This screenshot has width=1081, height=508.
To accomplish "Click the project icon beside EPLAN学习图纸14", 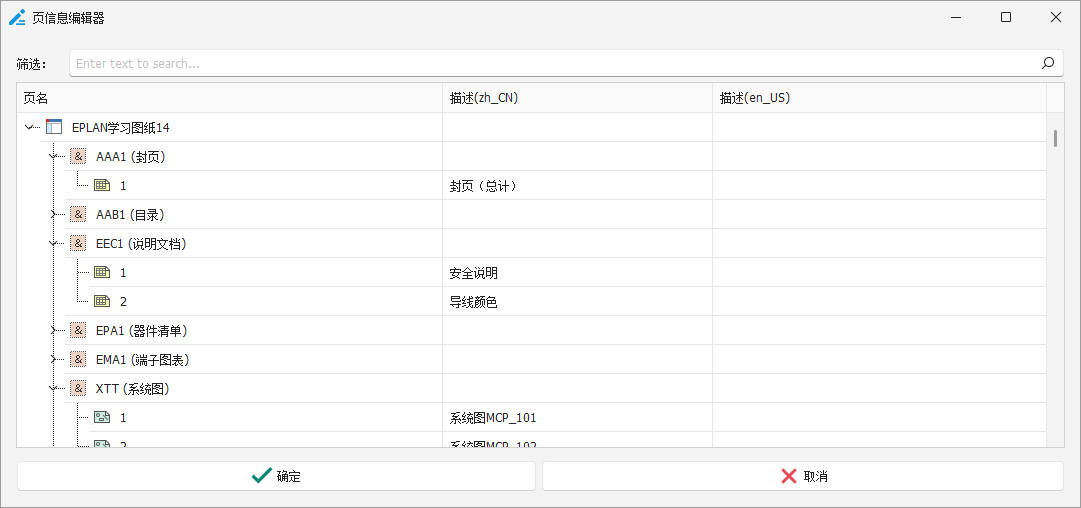I will [x=54, y=128].
